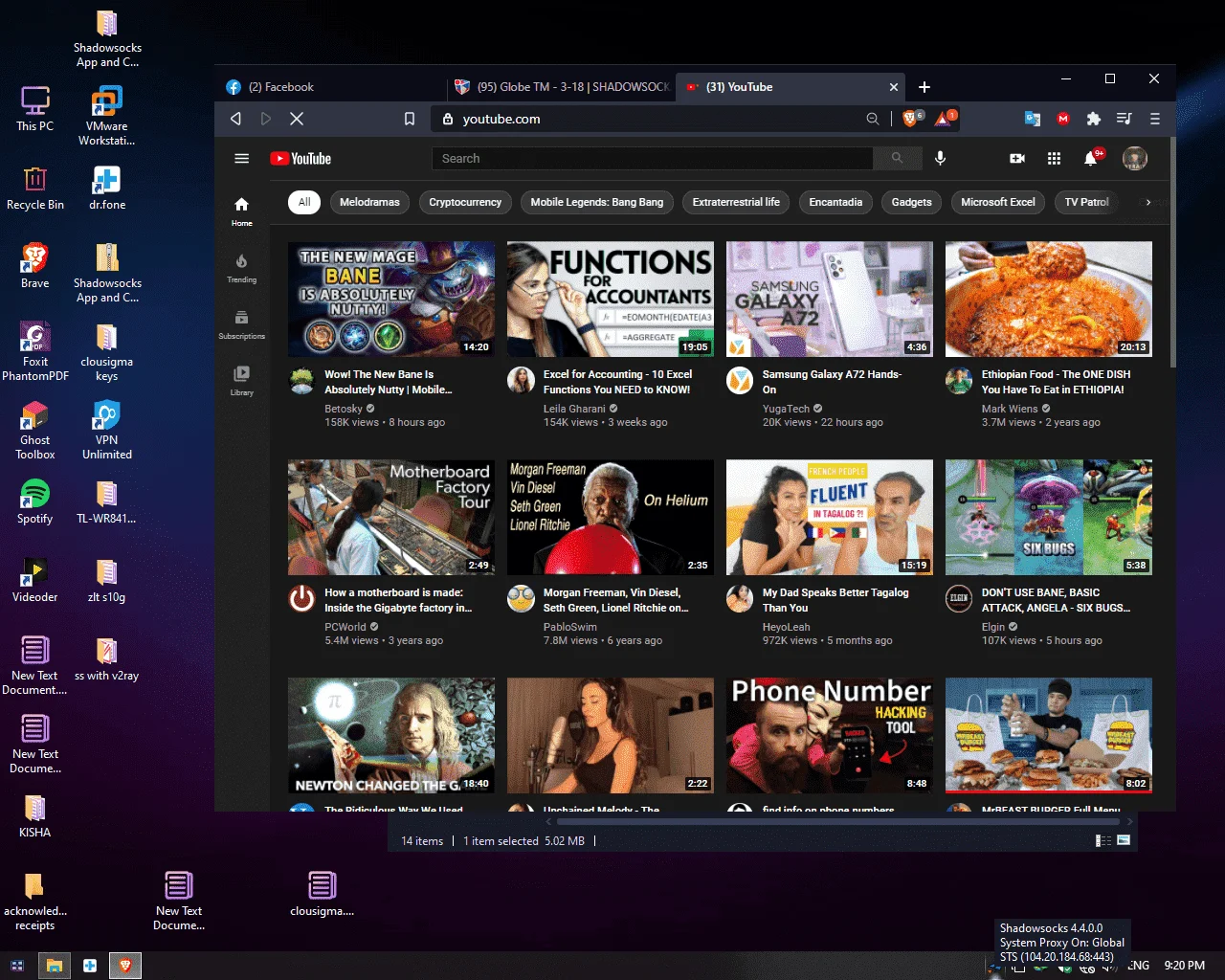Click the red M extension icon
The image size is (1225, 980).
(1063, 119)
